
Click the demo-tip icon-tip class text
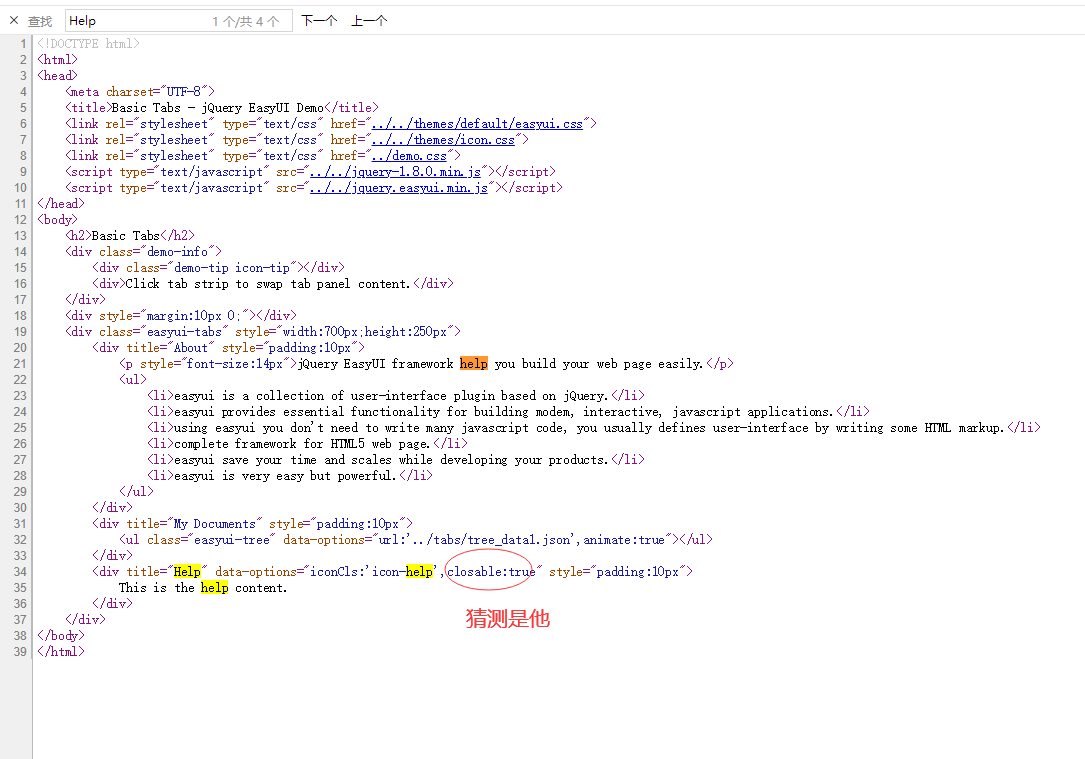(x=232, y=268)
